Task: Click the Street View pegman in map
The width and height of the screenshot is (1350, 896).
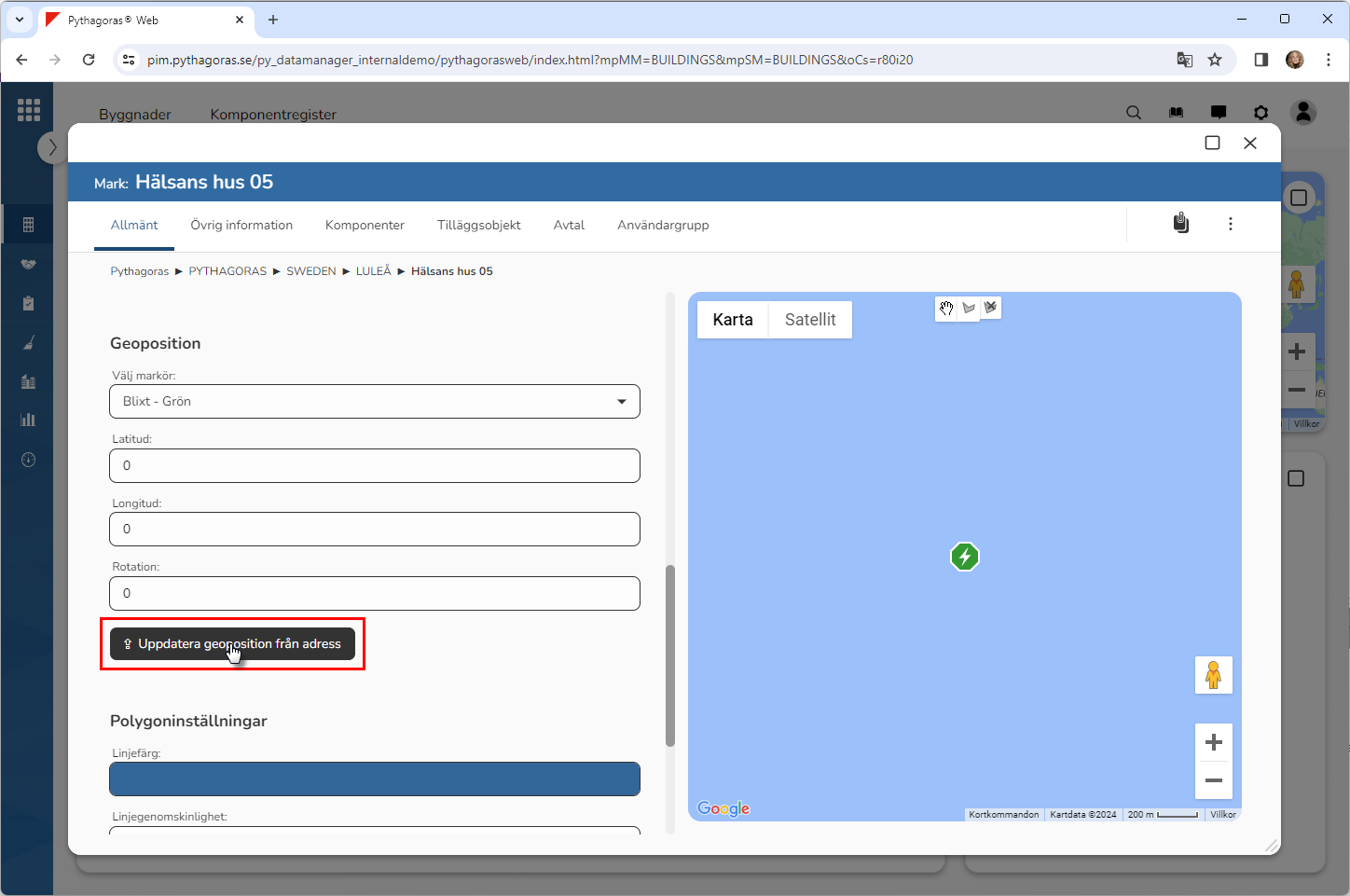Action: tap(1213, 675)
